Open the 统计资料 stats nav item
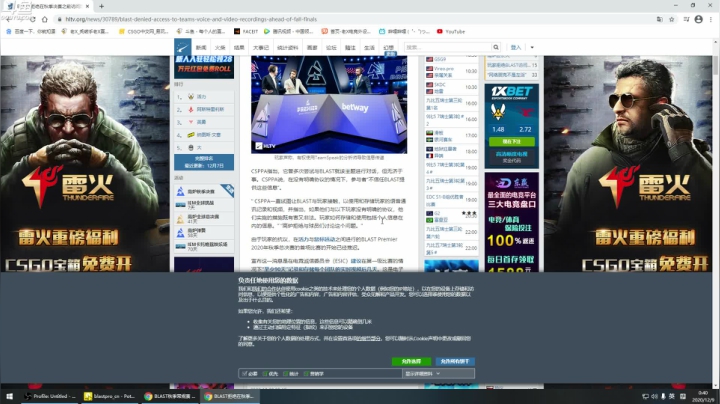Screen dimensions: 720x404 pyautogui.click(x=287, y=47)
